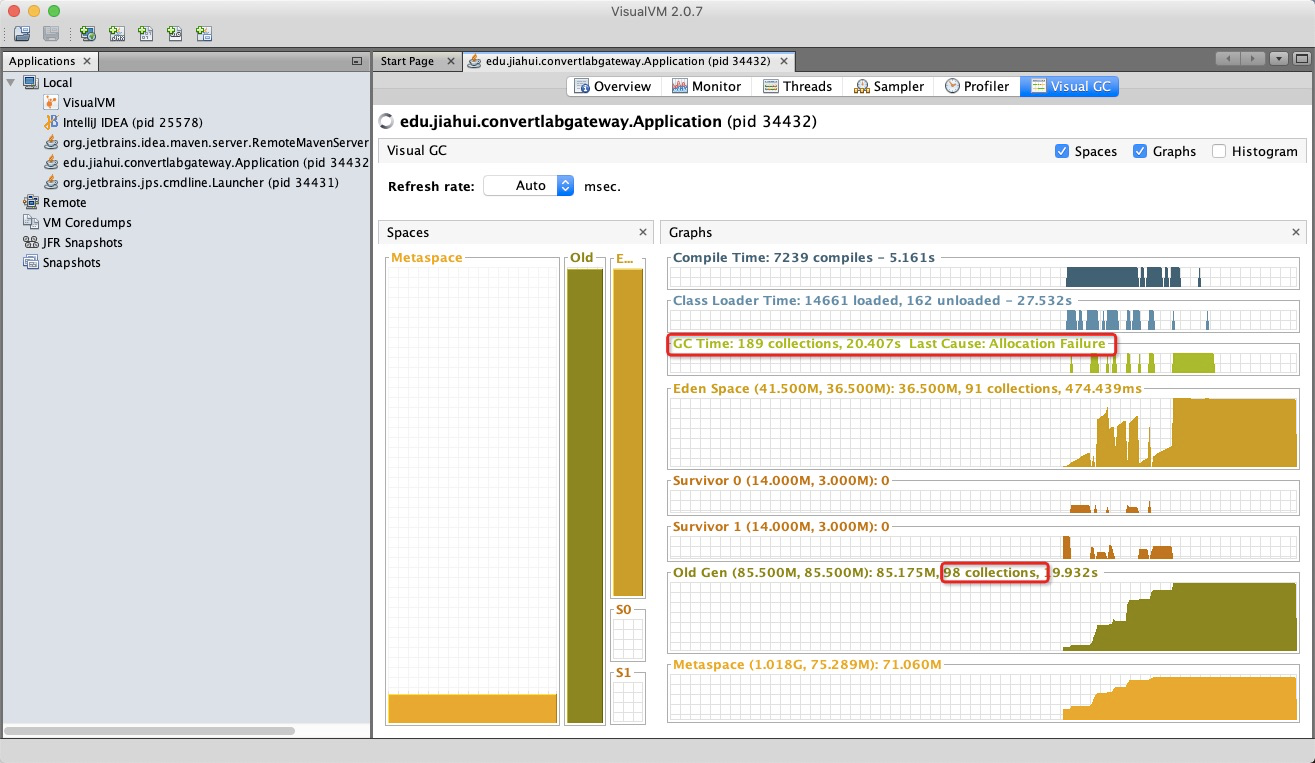Click the Add JMX Connection toolbar icon

(x=117, y=34)
